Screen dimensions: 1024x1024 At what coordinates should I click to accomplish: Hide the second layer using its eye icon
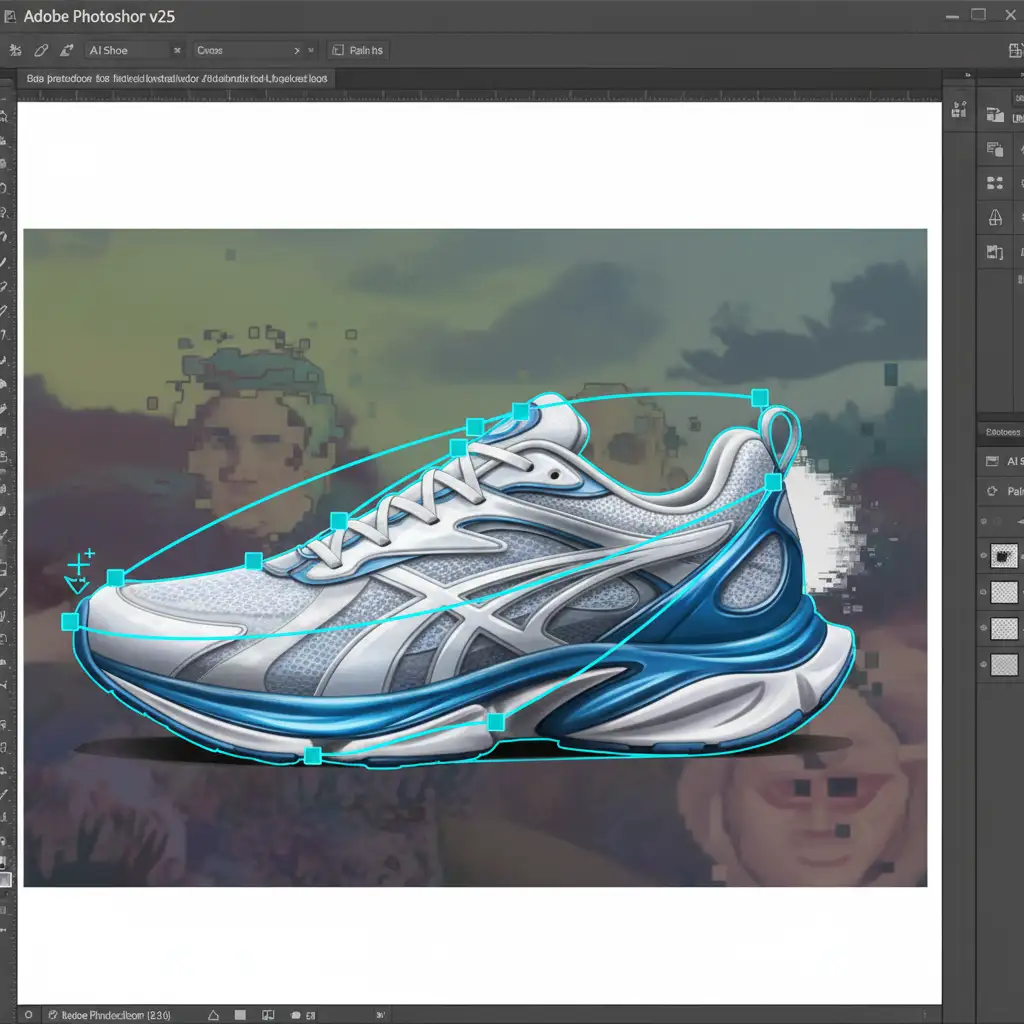pyautogui.click(x=985, y=592)
